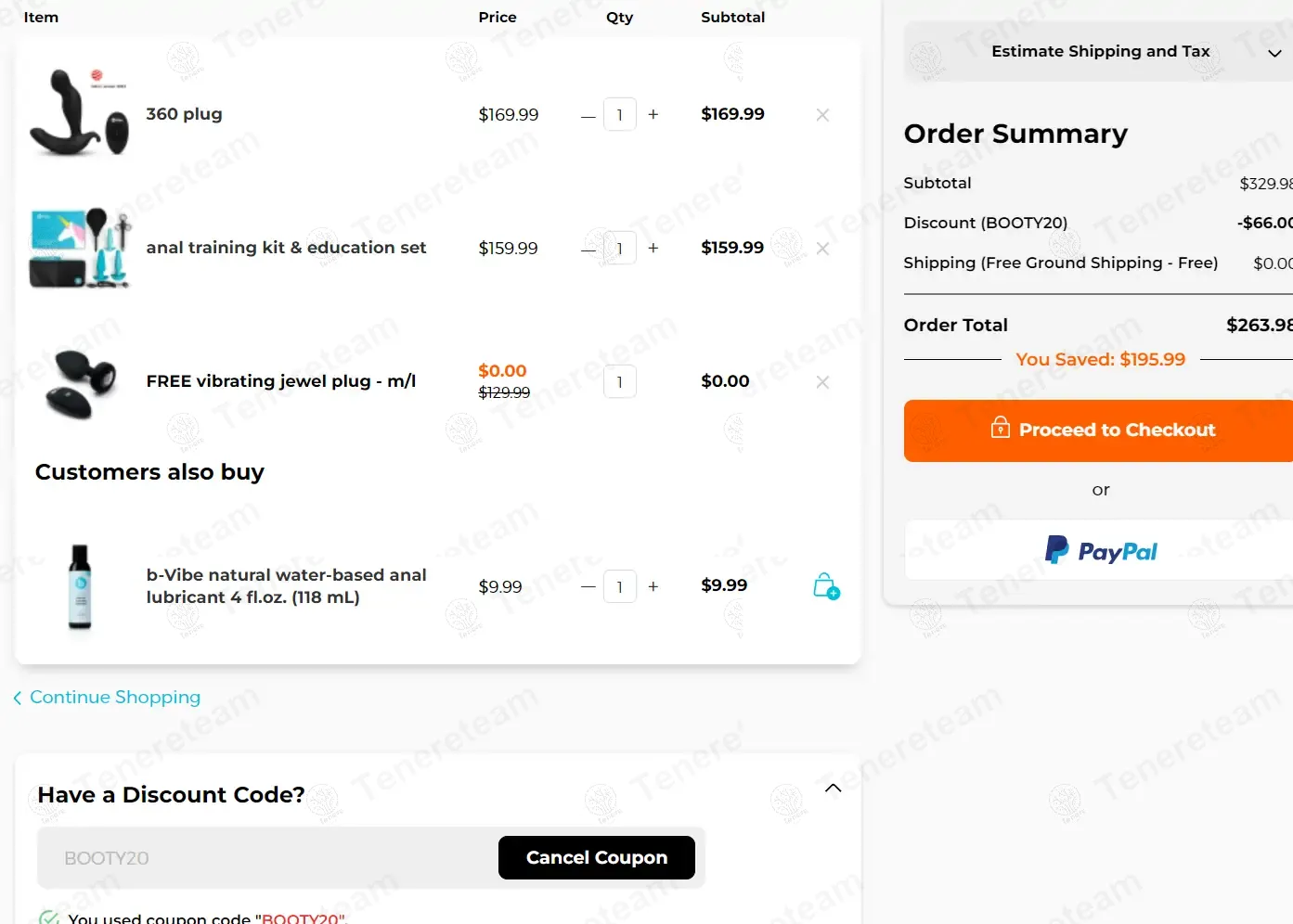The height and width of the screenshot is (924, 1293).
Task: Click the anal training kit product image
Action: coord(79,248)
